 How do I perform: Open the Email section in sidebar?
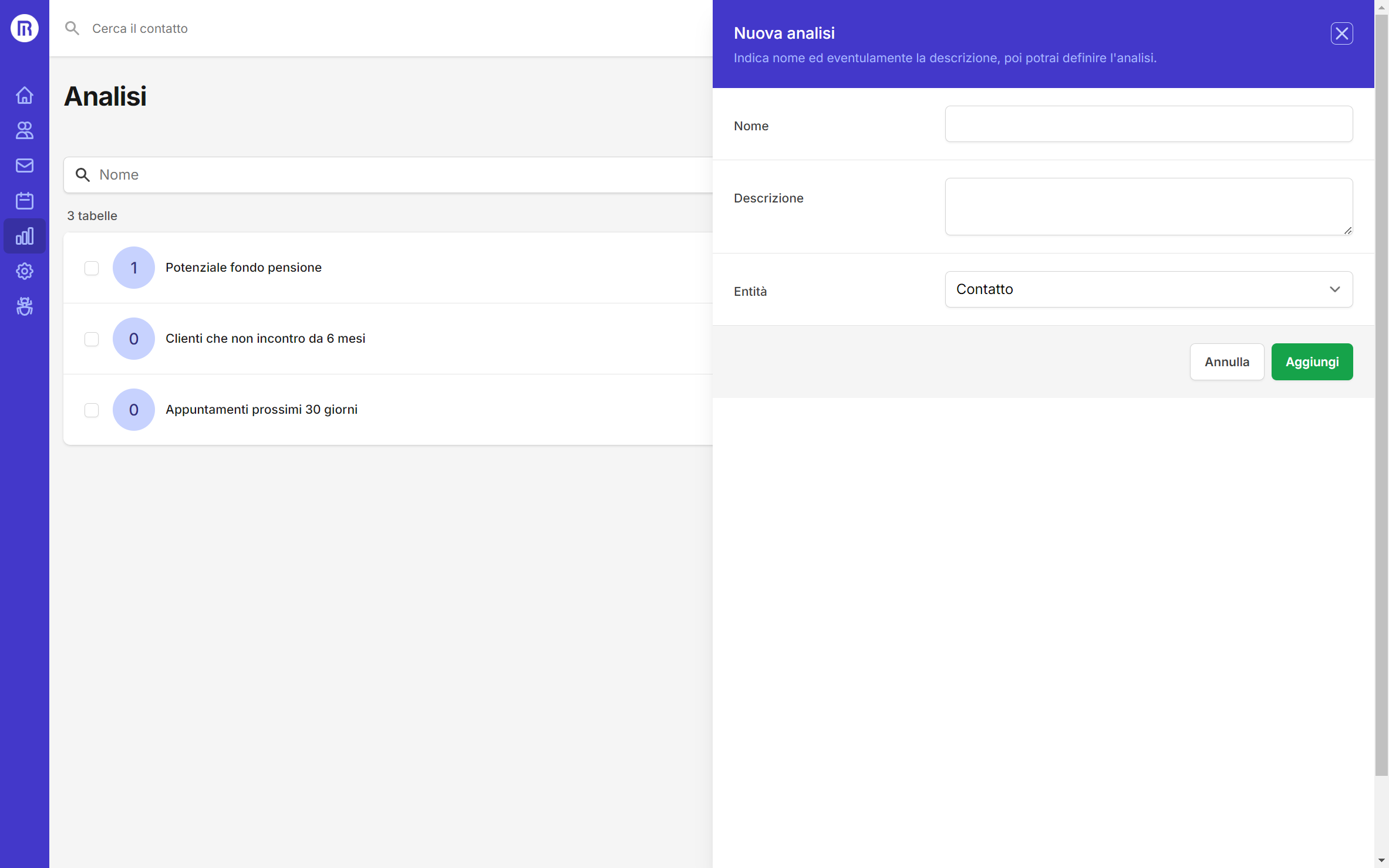(x=24, y=166)
